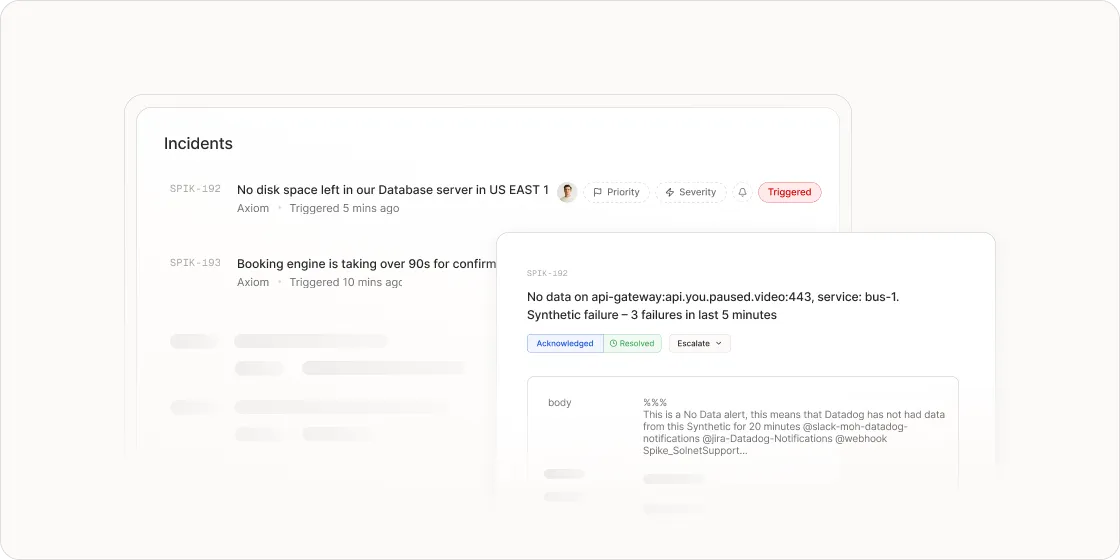Click the Escalate chevron arrow

(x=719, y=344)
